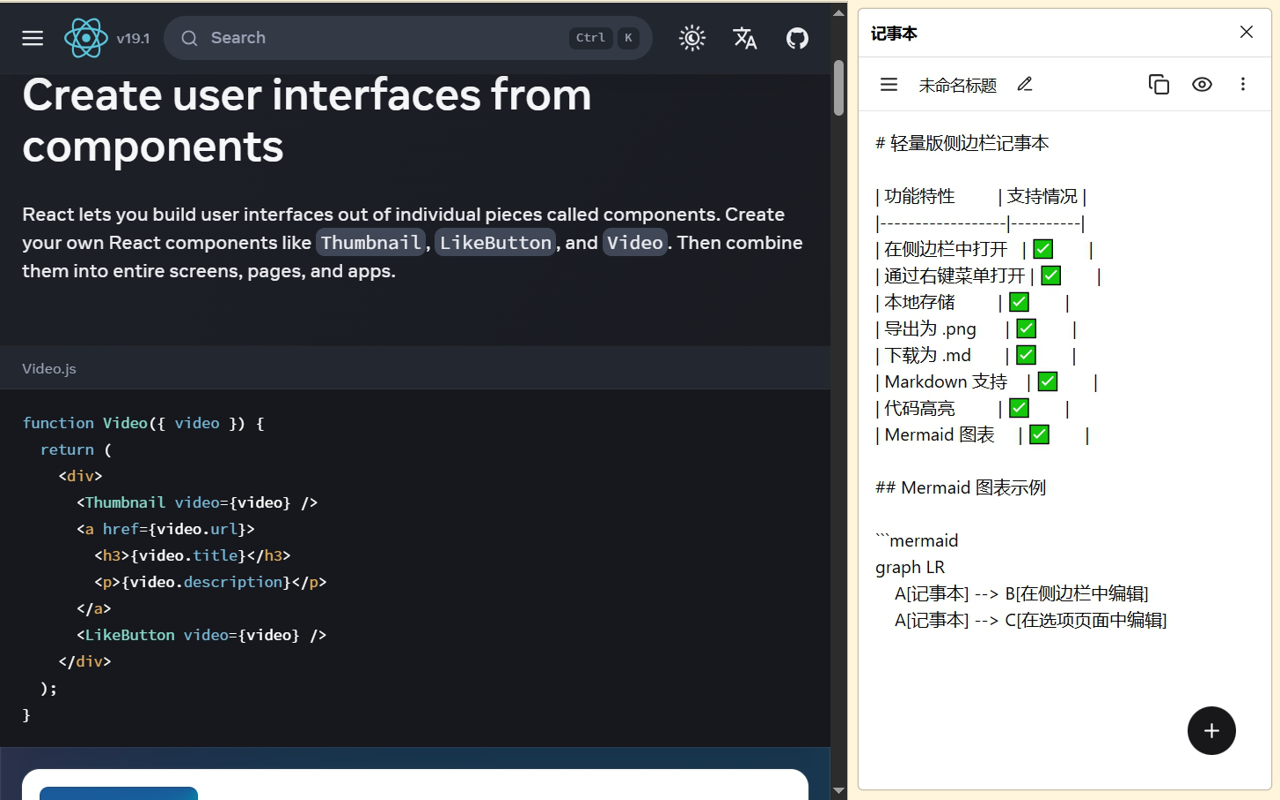The height and width of the screenshot is (800, 1280).
Task: Select the Video.js file label
Action: point(49,369)
